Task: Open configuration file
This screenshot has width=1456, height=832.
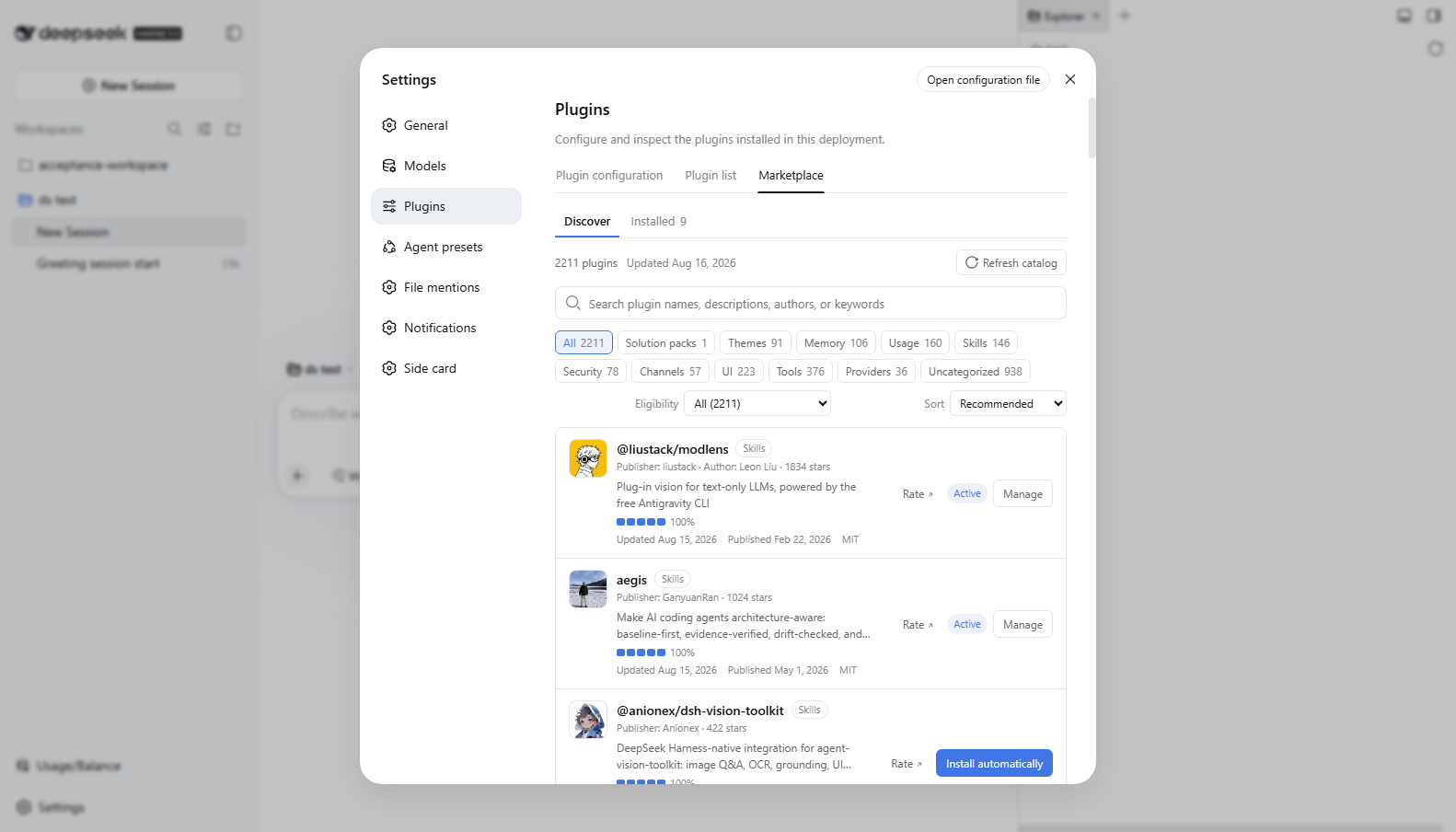Action: pyautogui.click(x=983, y=80)
